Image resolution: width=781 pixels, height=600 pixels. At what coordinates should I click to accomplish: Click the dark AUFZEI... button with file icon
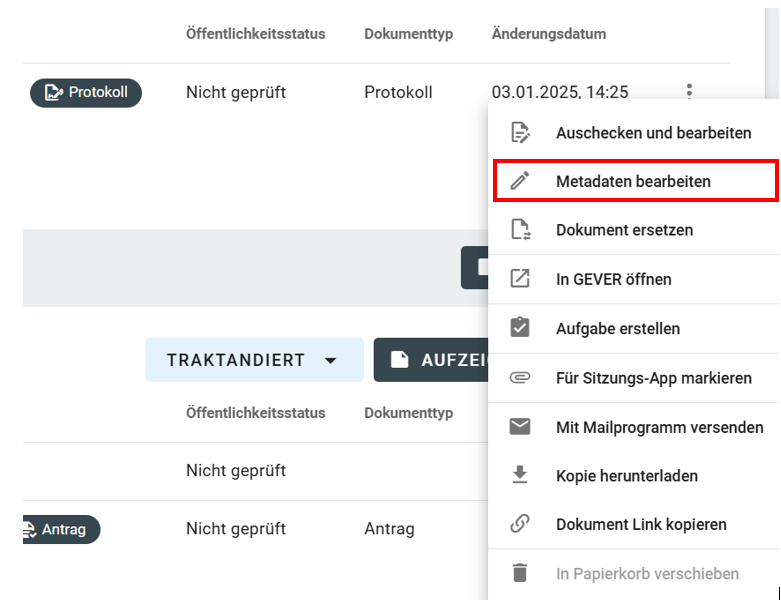[431, 360]
